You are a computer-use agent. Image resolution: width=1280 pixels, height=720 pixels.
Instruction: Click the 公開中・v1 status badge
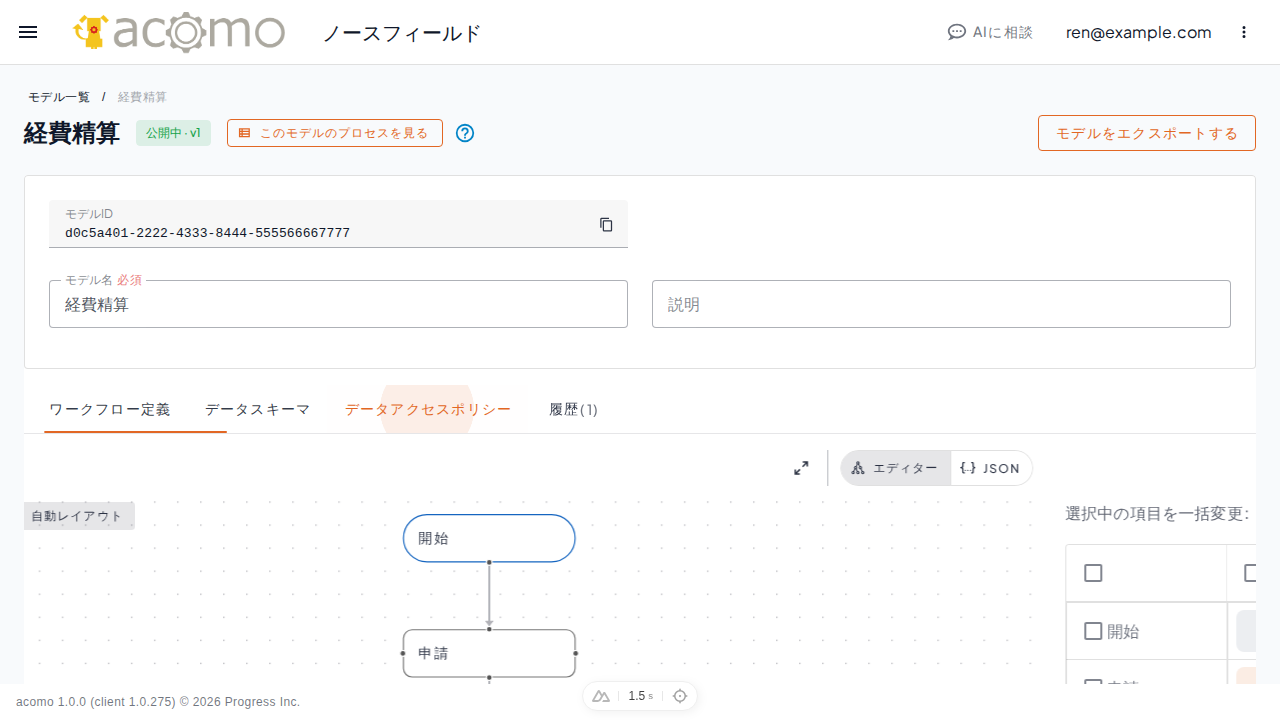click(173, 133)
